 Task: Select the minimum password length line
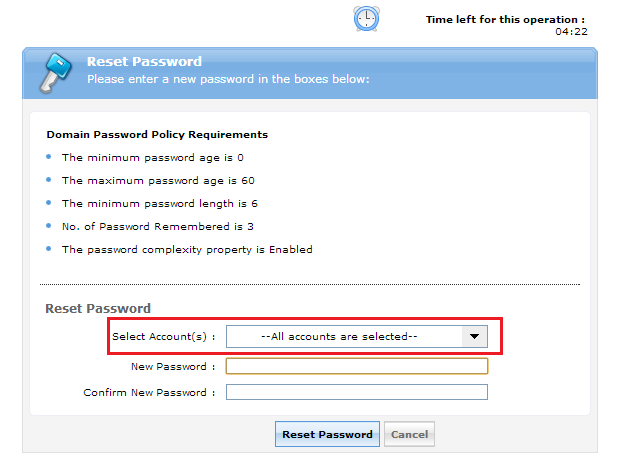coord(158,204)
